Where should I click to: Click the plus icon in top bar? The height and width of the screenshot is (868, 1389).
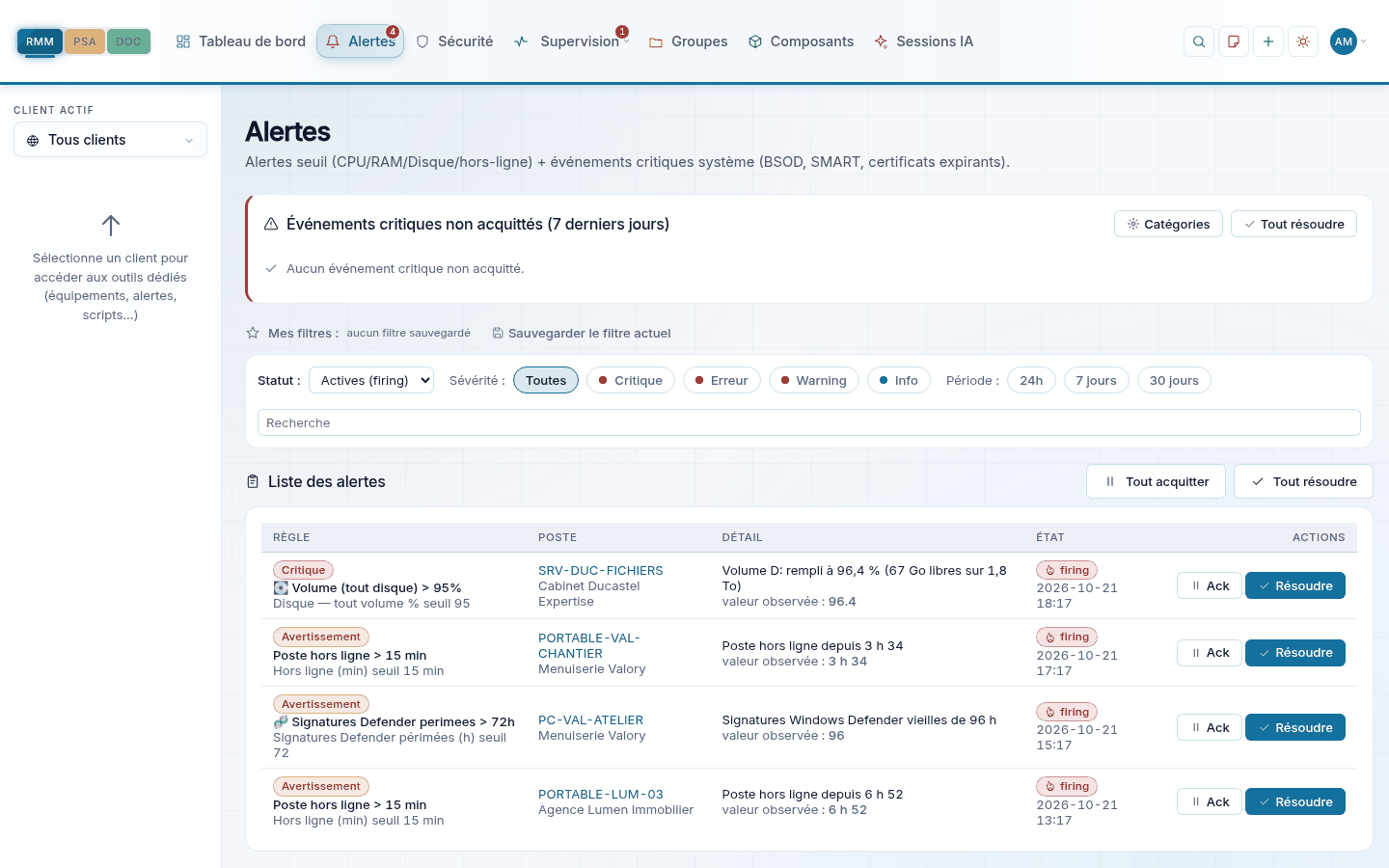point(1268,41)
